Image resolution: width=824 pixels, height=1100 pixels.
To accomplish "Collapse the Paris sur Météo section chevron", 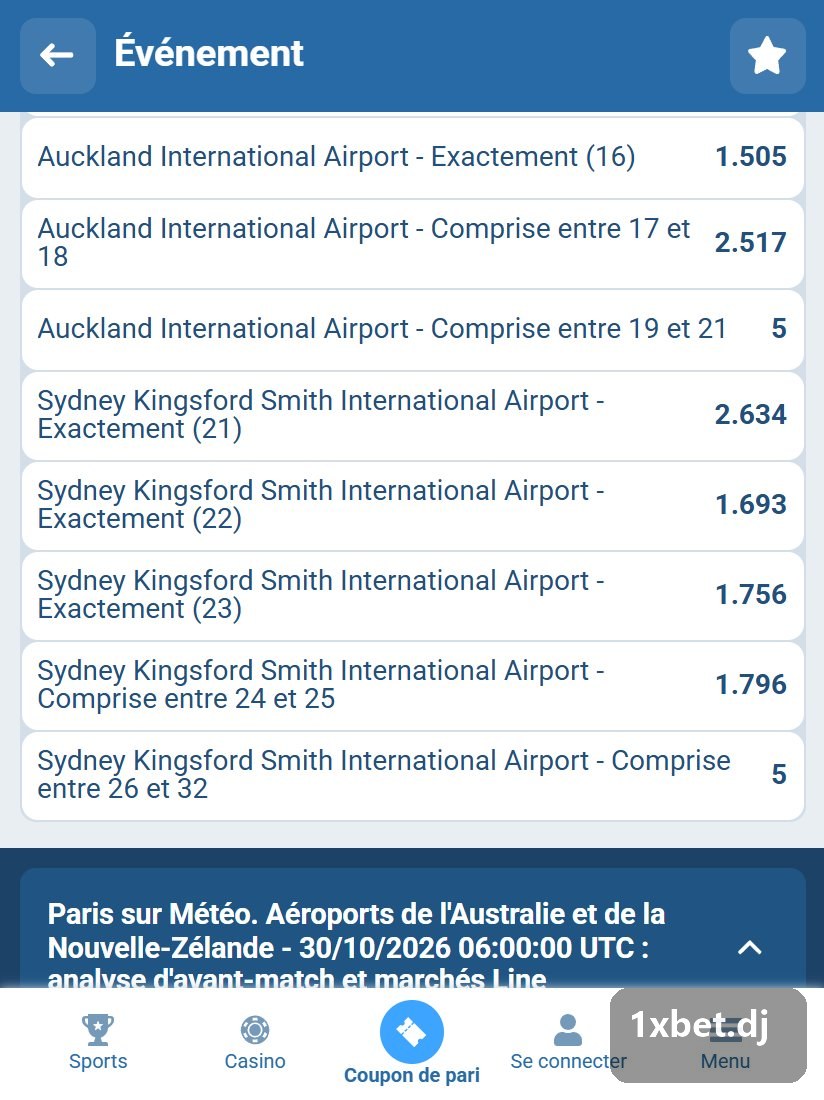I will pyautogui.click(x=750, y=948).
